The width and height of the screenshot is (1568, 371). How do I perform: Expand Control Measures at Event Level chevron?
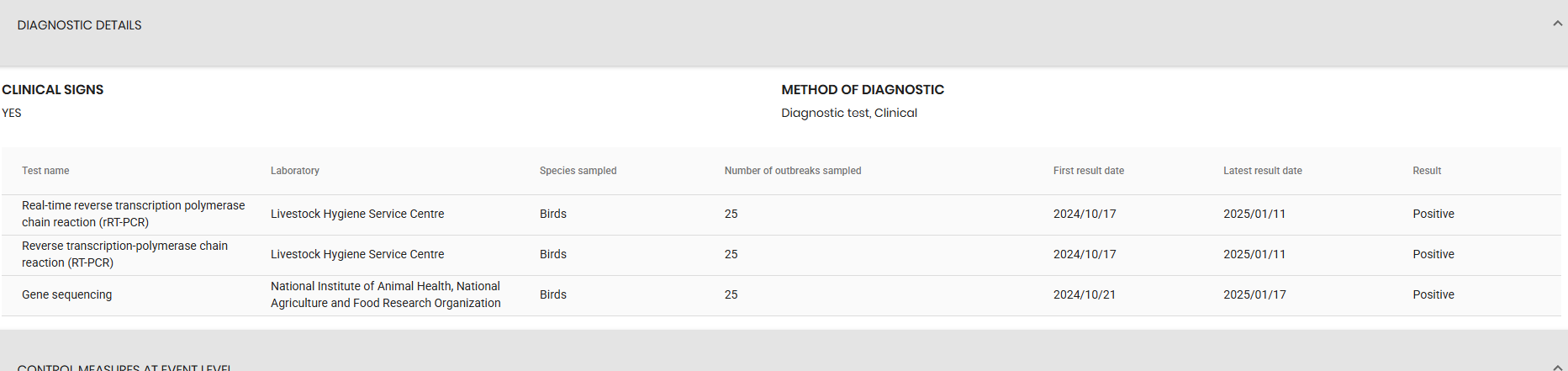pos(1557,367)
